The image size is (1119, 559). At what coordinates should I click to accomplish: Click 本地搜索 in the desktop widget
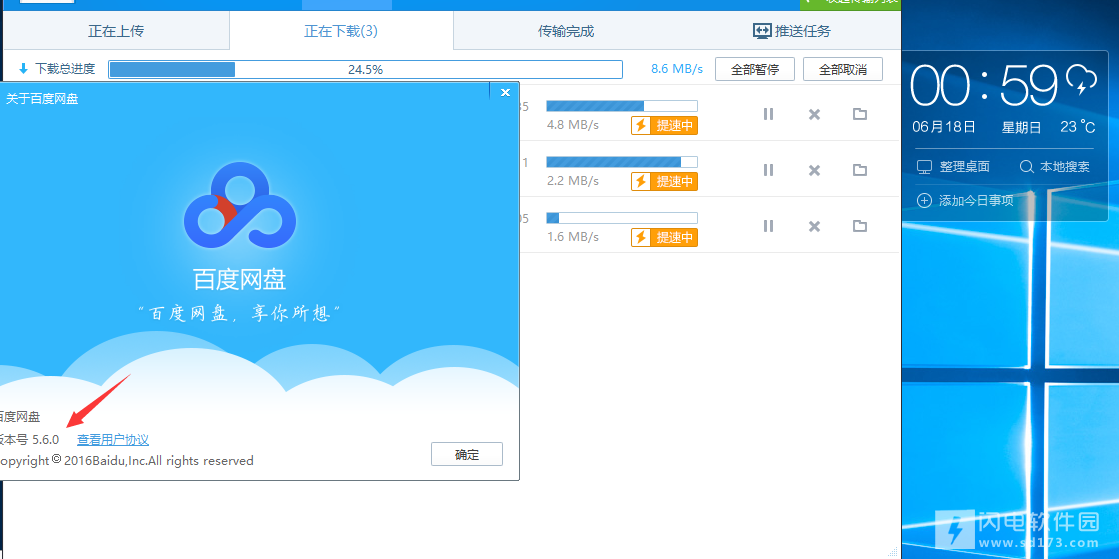coord(1064,167)
